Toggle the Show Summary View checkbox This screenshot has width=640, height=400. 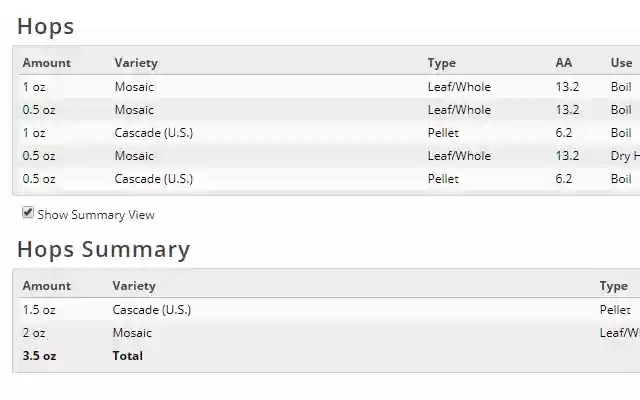[x=28, y=213]
